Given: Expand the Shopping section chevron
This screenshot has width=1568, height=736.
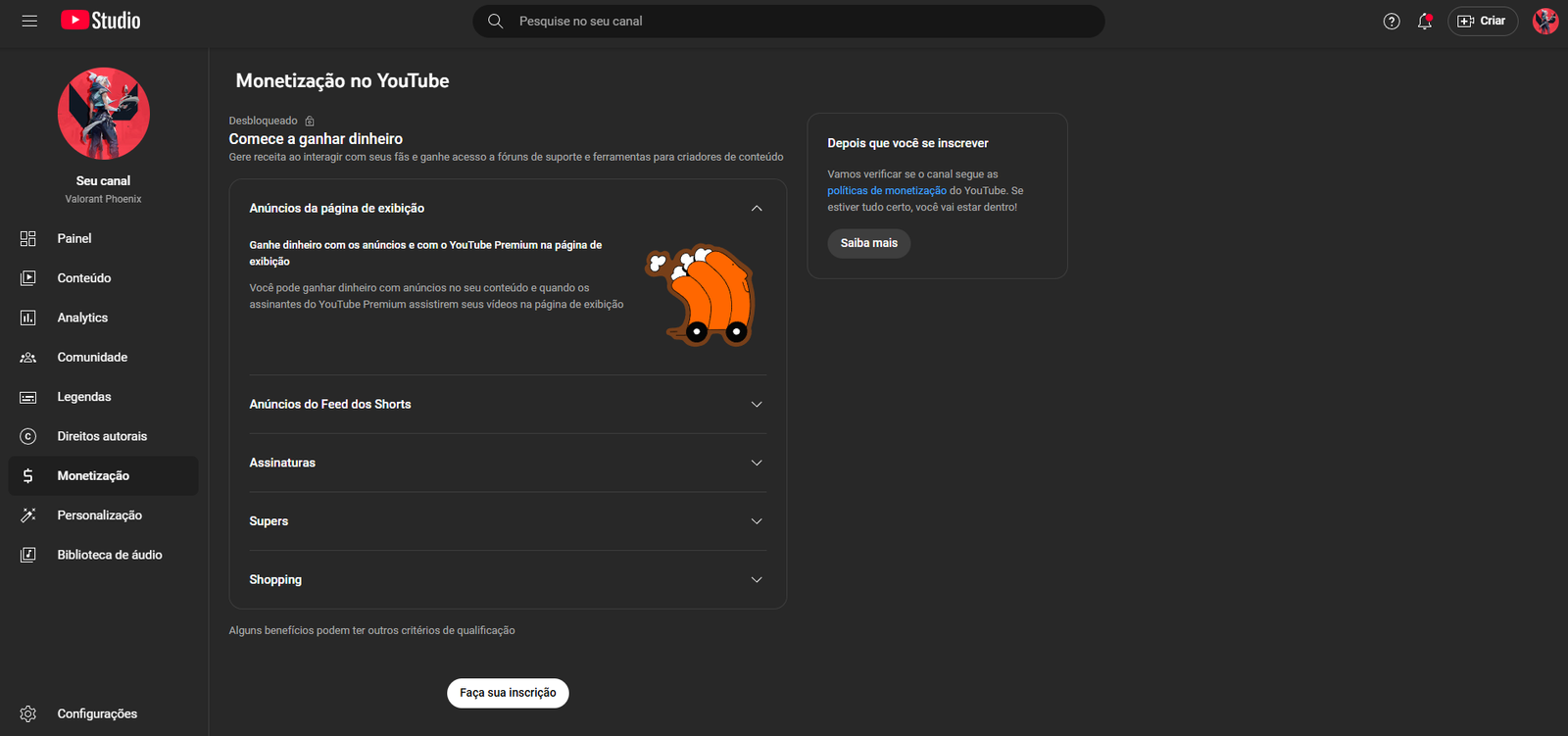Looking at the screenshot, I should coord(757,579).
